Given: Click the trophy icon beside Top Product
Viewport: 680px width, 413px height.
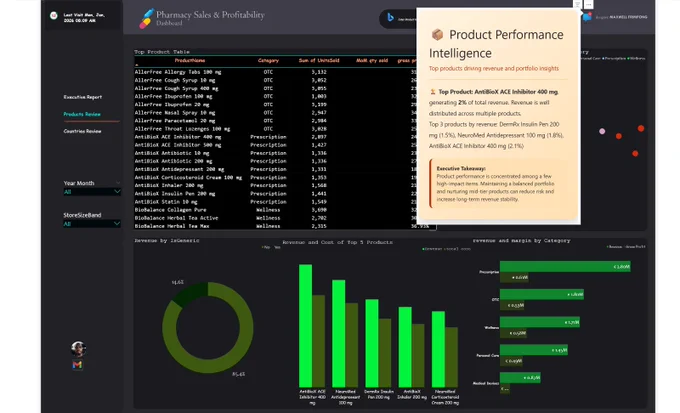Looking at the screenshot, I should pos(432,92).
